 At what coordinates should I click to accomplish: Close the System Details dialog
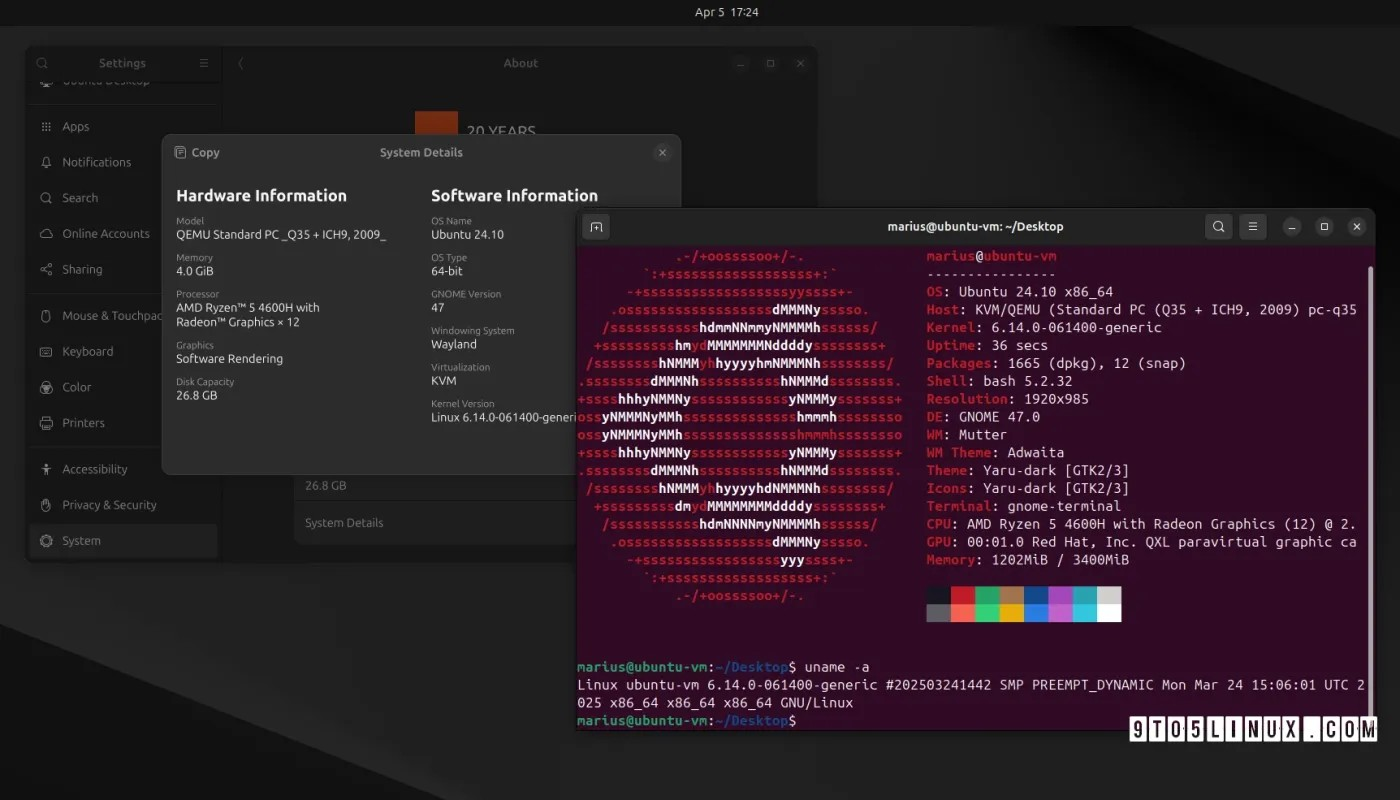tap(662, 153)
